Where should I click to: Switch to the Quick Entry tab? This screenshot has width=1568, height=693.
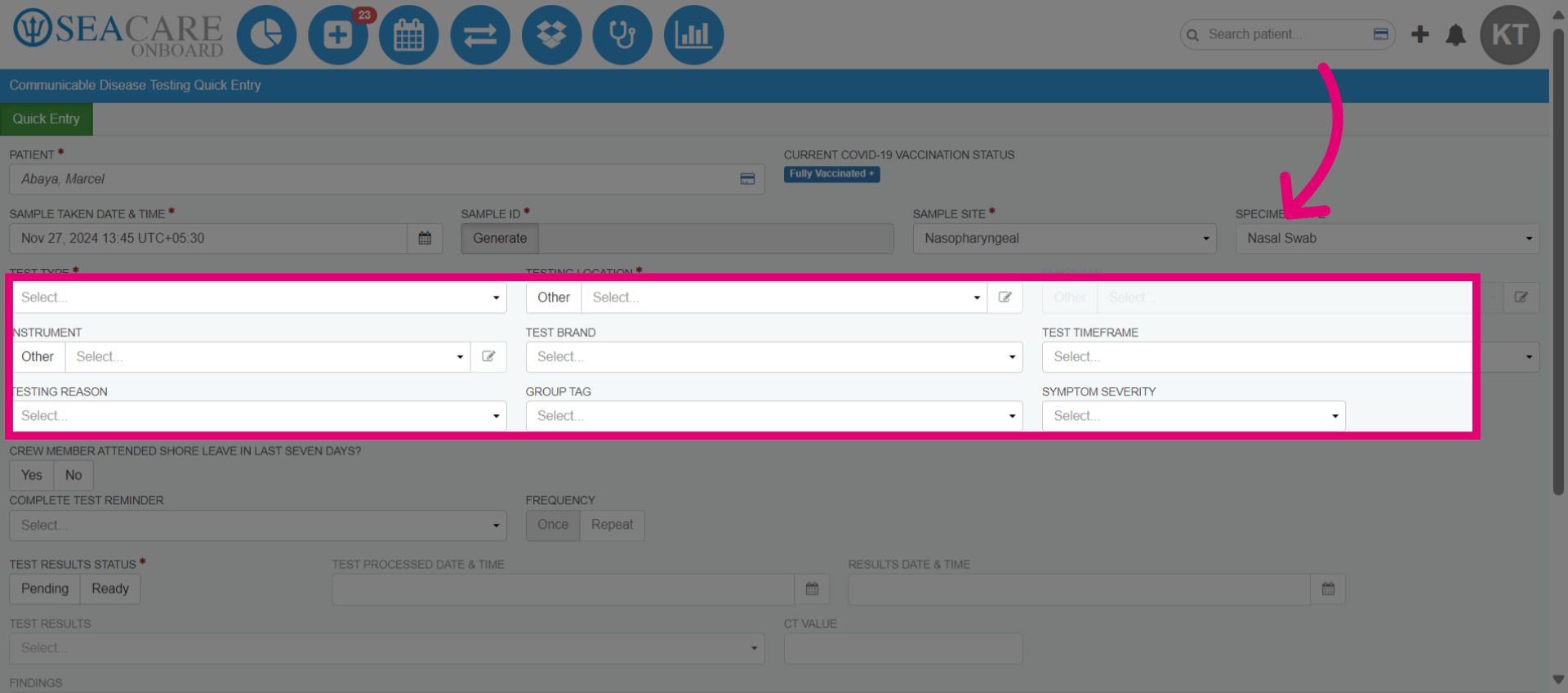click(47, 118)
